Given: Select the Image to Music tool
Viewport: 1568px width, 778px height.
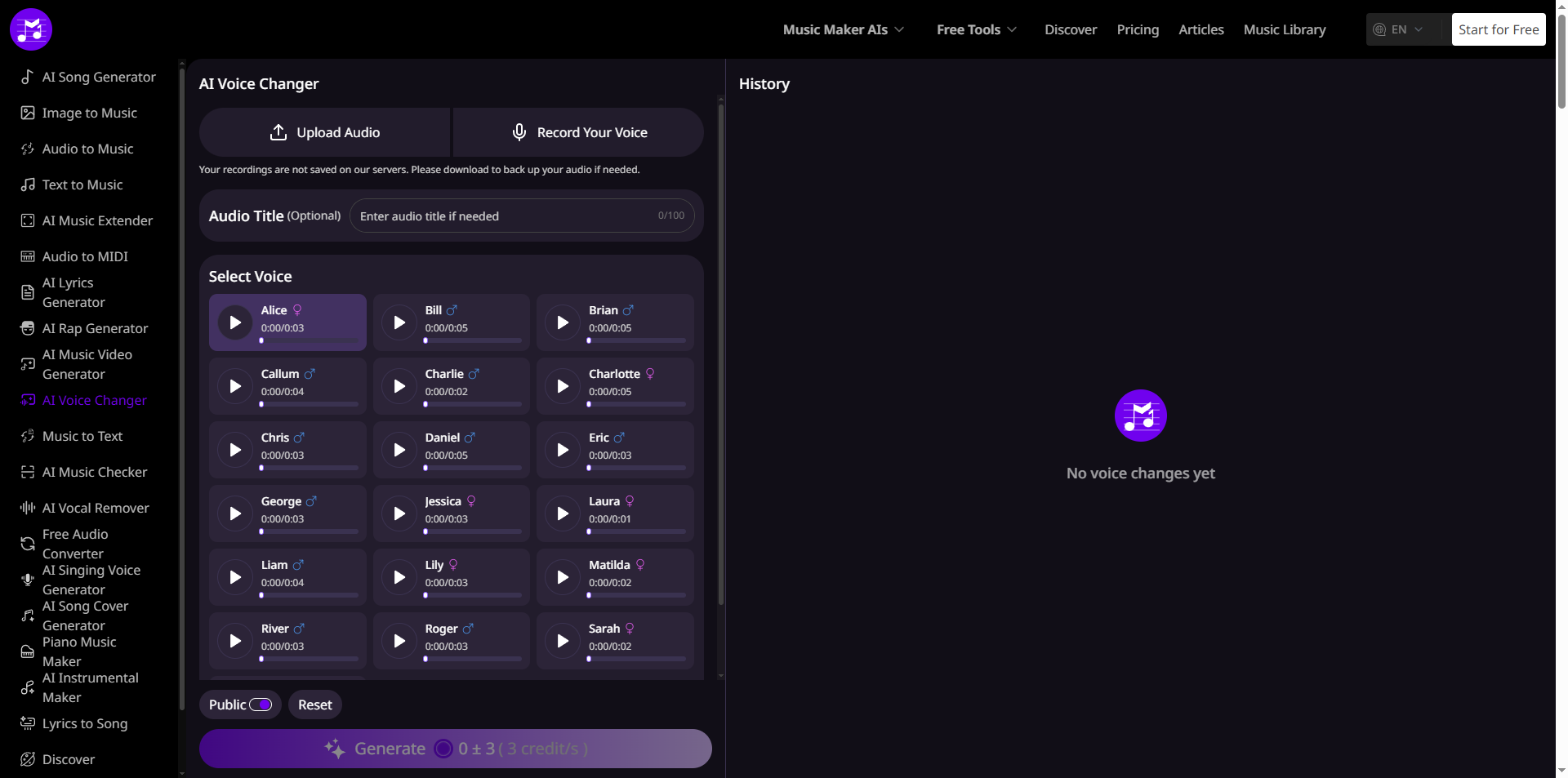Looking at the screenshot, I should point(88,113).
